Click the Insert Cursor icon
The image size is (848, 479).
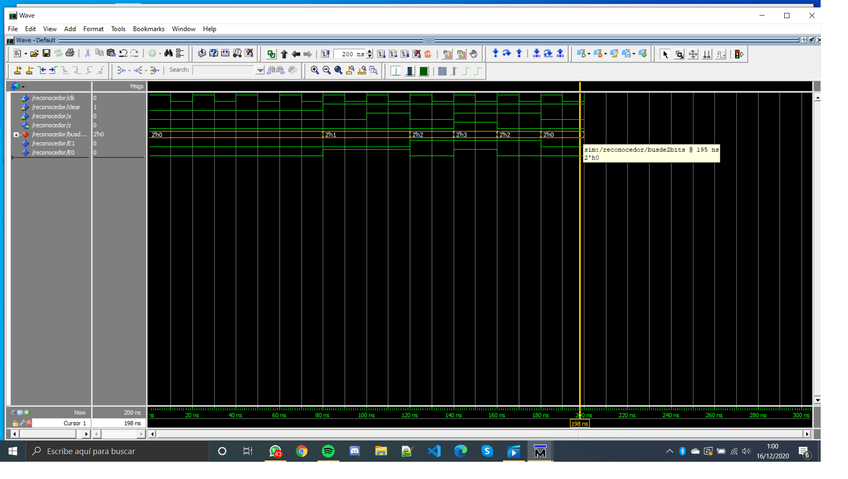17,70
